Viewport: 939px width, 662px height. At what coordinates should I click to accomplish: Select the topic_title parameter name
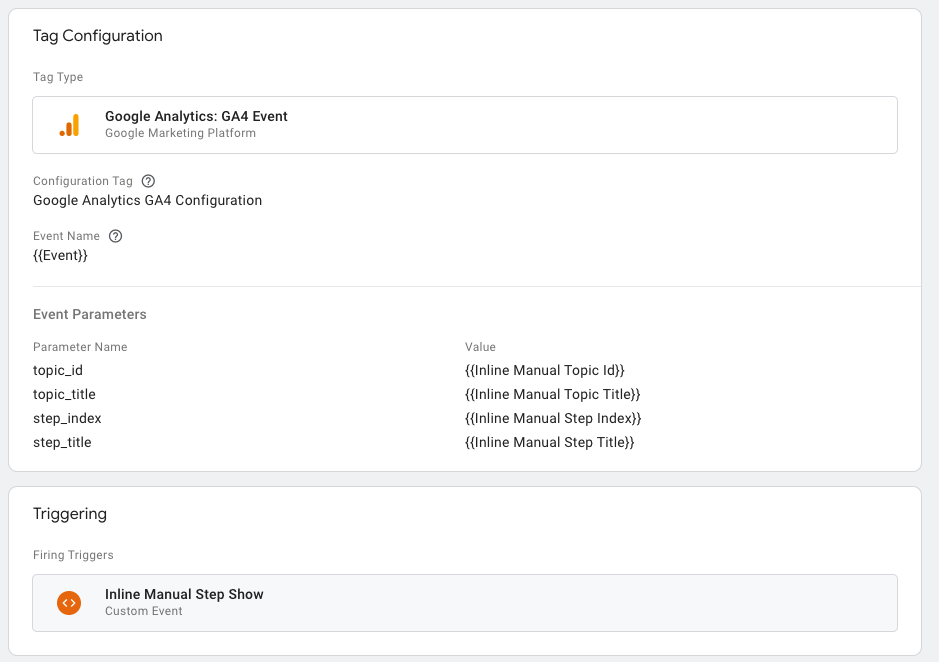[x=64, y=394]
